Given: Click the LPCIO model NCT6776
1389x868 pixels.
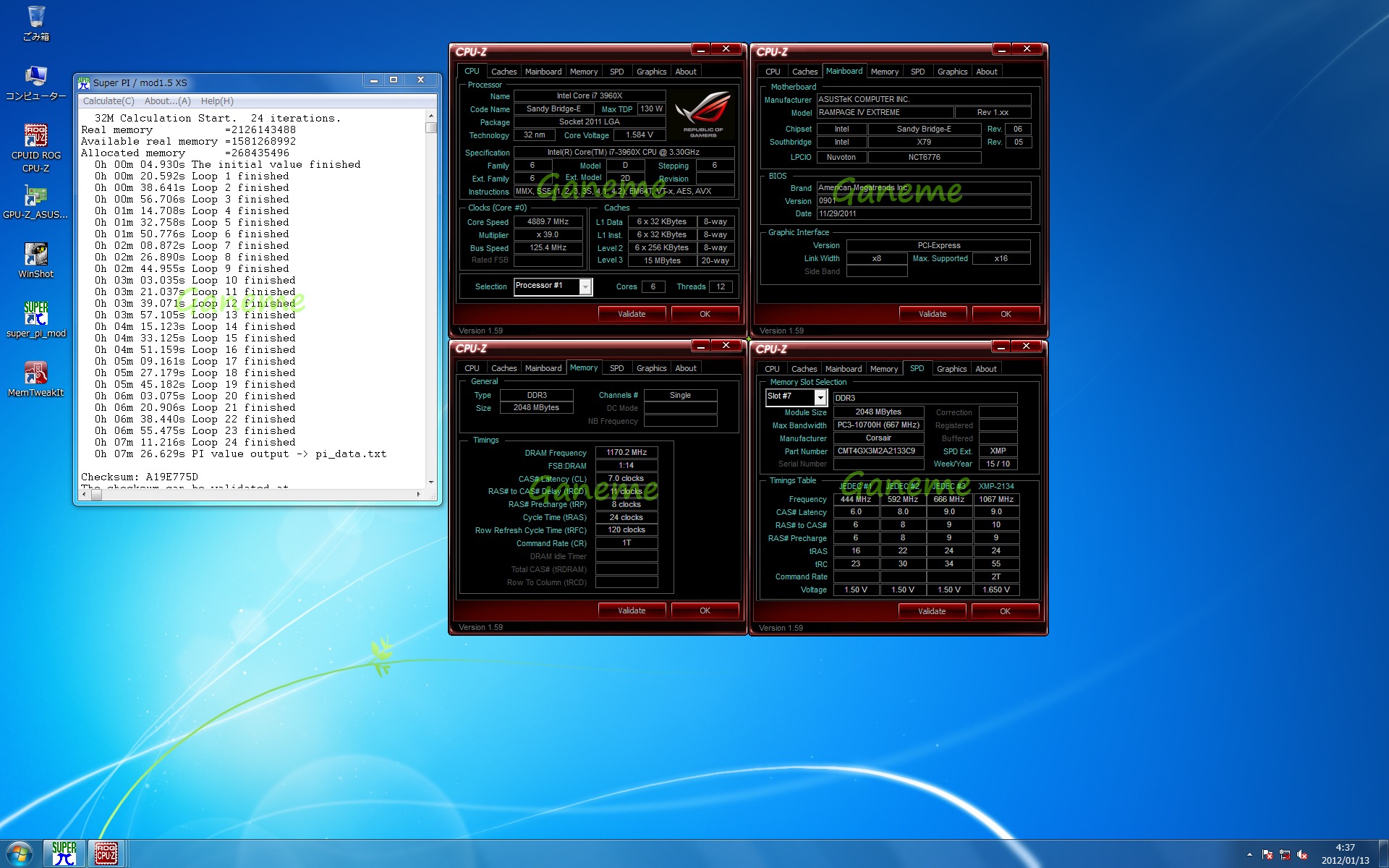Looking at the screenshot, I should [x=924, y=158].
